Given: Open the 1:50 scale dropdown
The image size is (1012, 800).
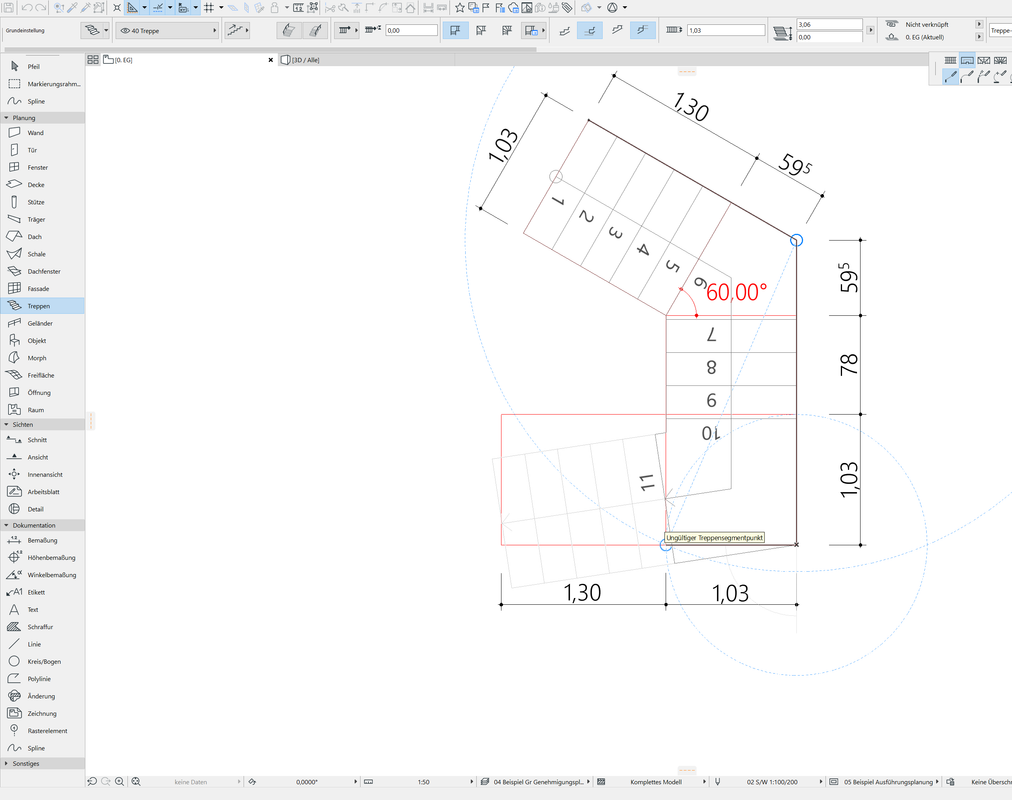Looking at the screenshot, I should pos(423,782).
